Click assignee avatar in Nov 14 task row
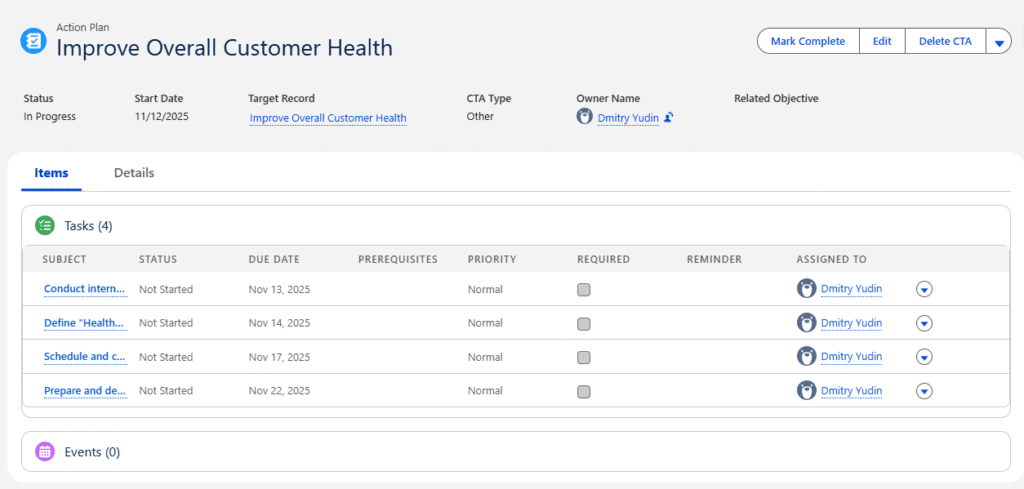The height and width of the screenshot is (489, 1024). (806, 323)
